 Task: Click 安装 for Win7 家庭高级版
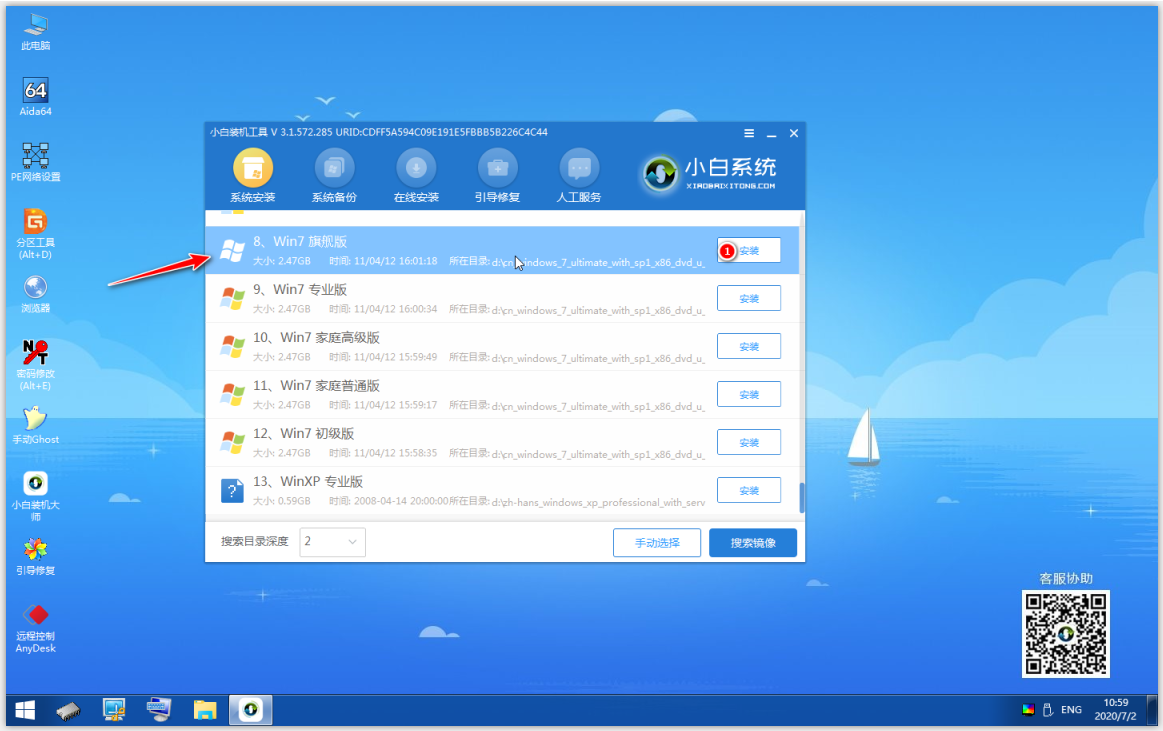(x=748, y=346)
